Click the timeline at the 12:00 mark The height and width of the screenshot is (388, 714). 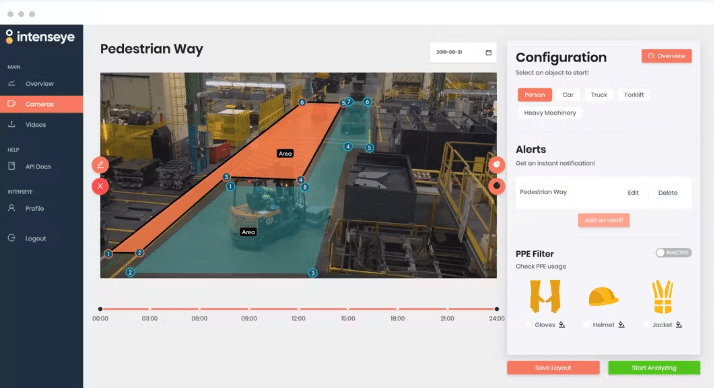(x=299, y=309)
